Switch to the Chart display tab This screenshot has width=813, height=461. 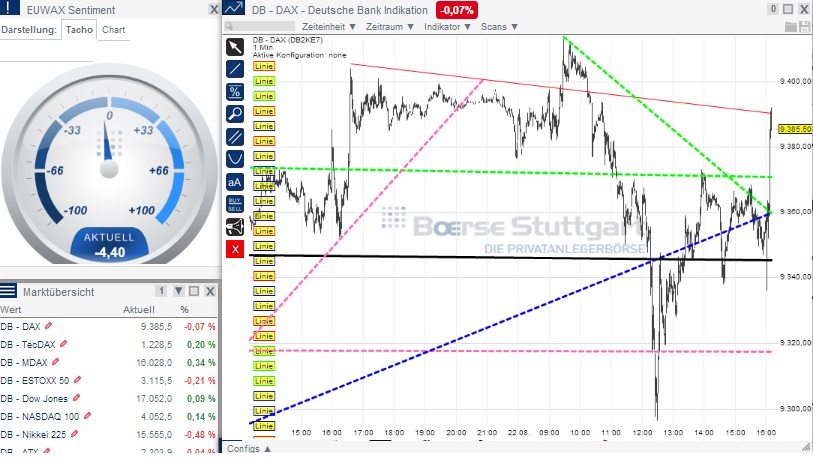coord(114,30)
